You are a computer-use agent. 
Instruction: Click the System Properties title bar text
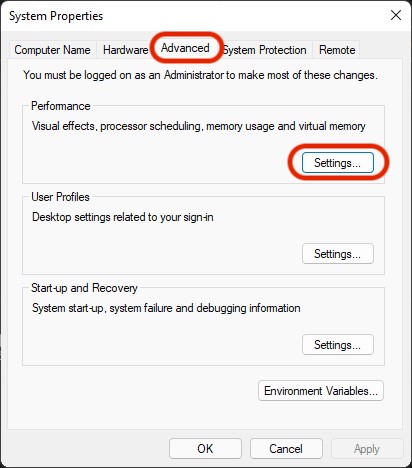point(56,16)
